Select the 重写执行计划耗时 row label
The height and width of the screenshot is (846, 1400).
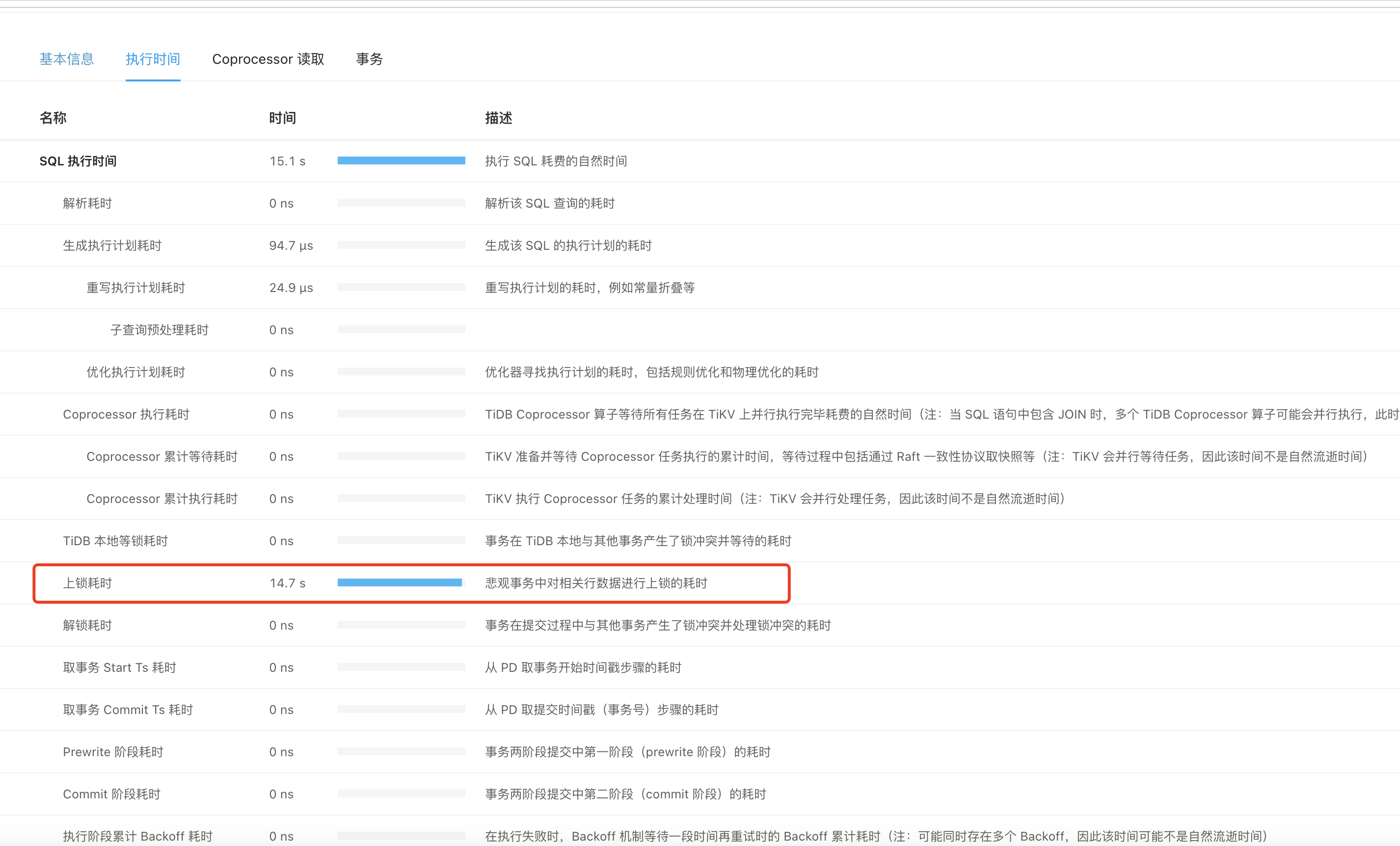(136, 288)
